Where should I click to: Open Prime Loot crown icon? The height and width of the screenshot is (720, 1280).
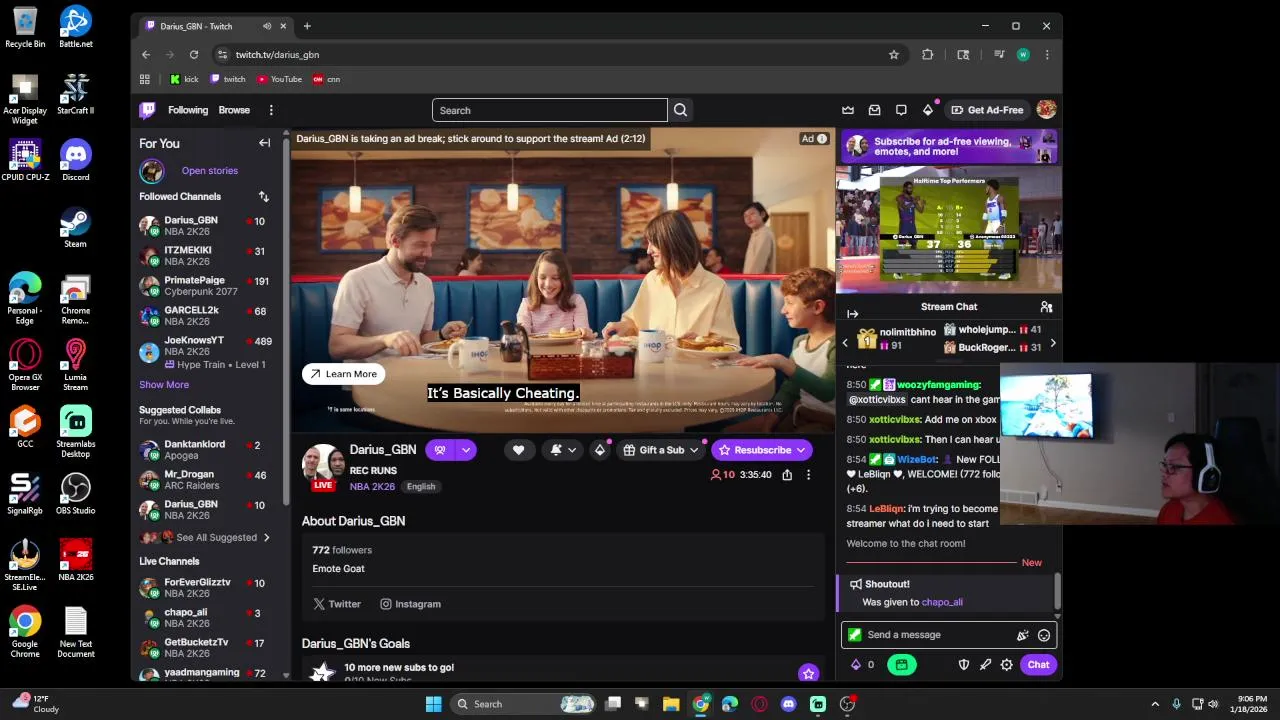(x=848, y=110)
